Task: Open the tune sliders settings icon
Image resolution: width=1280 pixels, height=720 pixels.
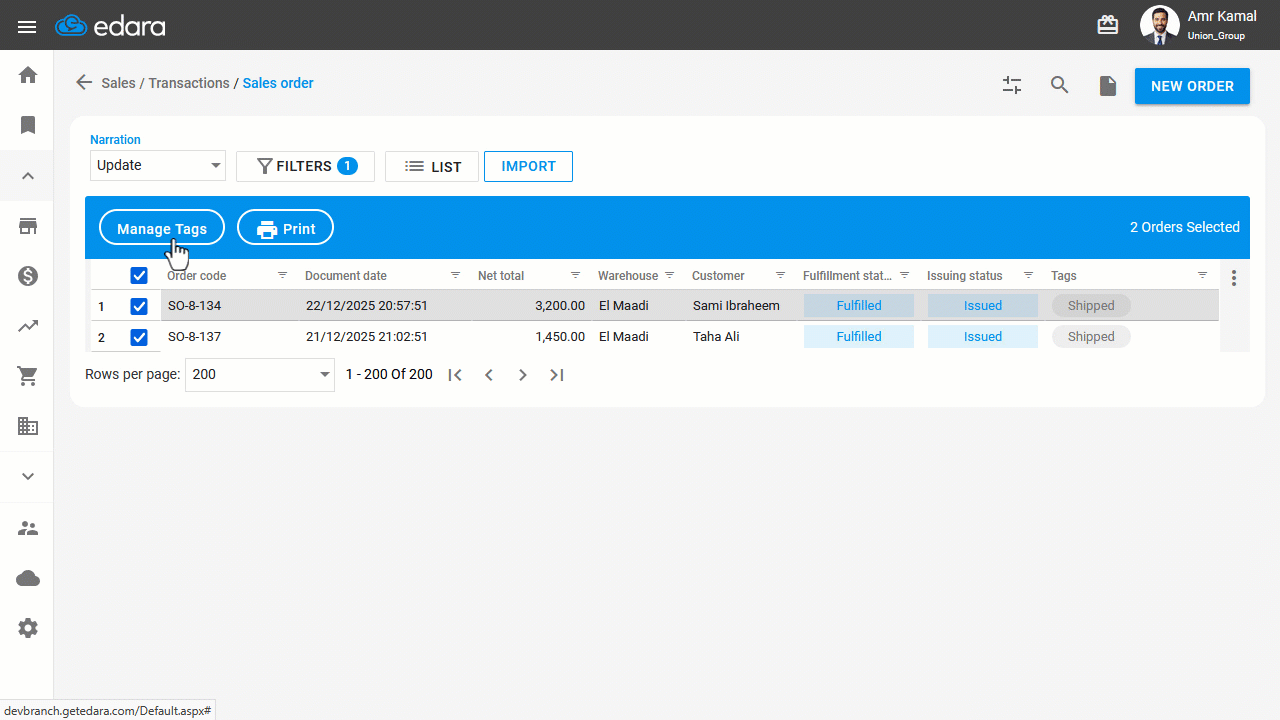Action: [x=1012, y=86]
